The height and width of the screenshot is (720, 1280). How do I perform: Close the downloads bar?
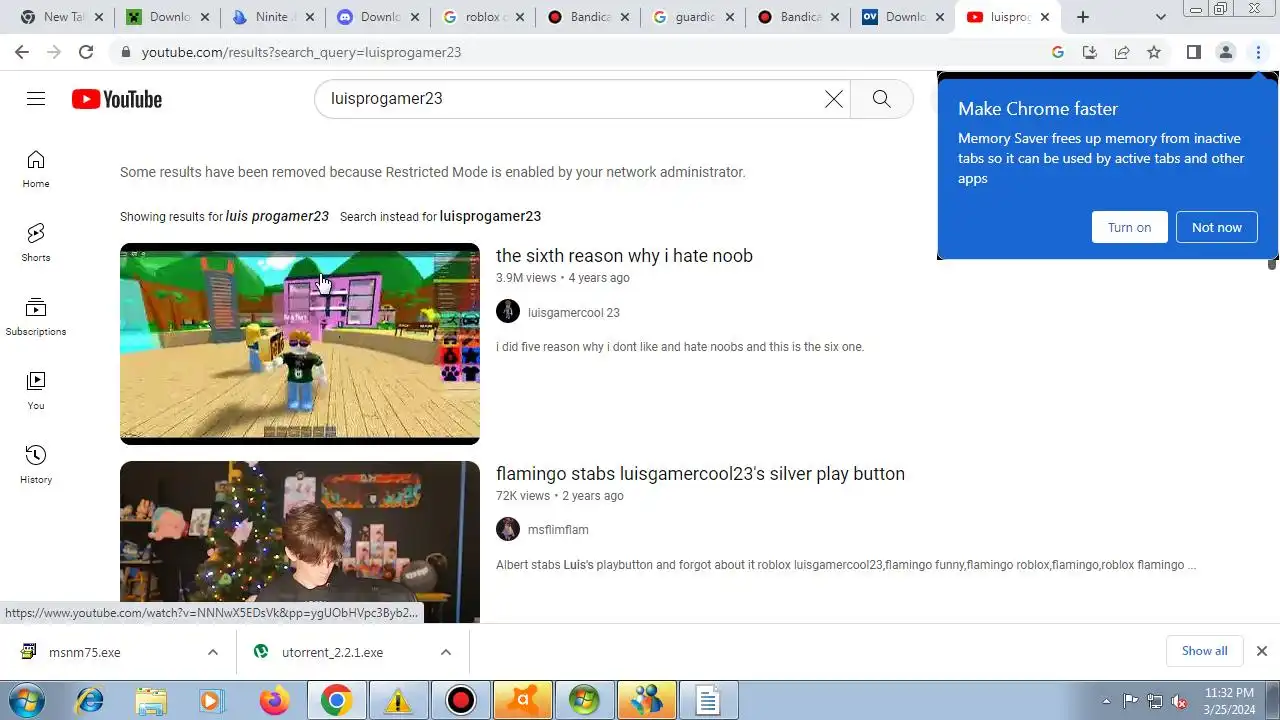tap(1261, 651)
